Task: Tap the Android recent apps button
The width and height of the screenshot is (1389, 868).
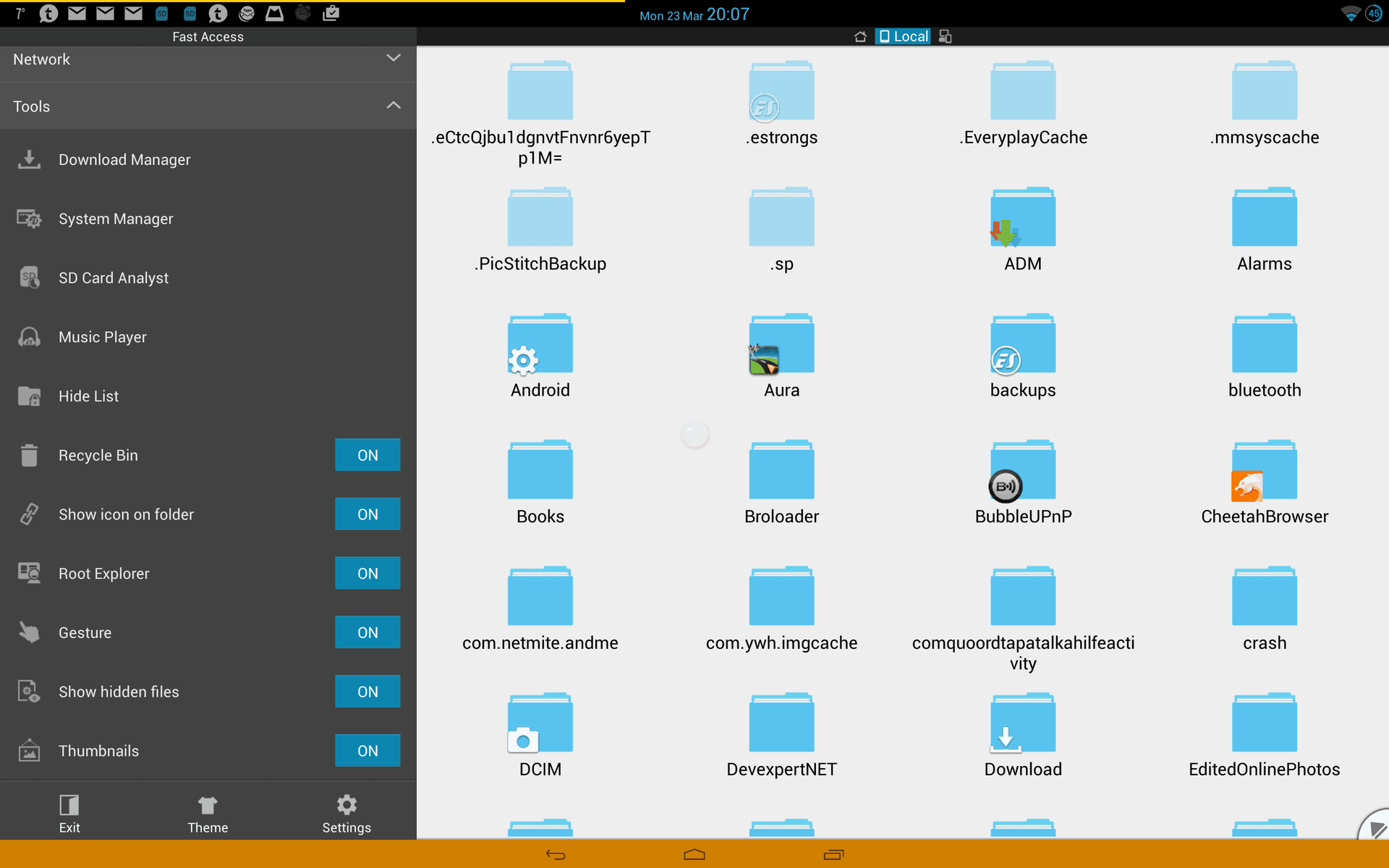Action: [x=833, y=854]
